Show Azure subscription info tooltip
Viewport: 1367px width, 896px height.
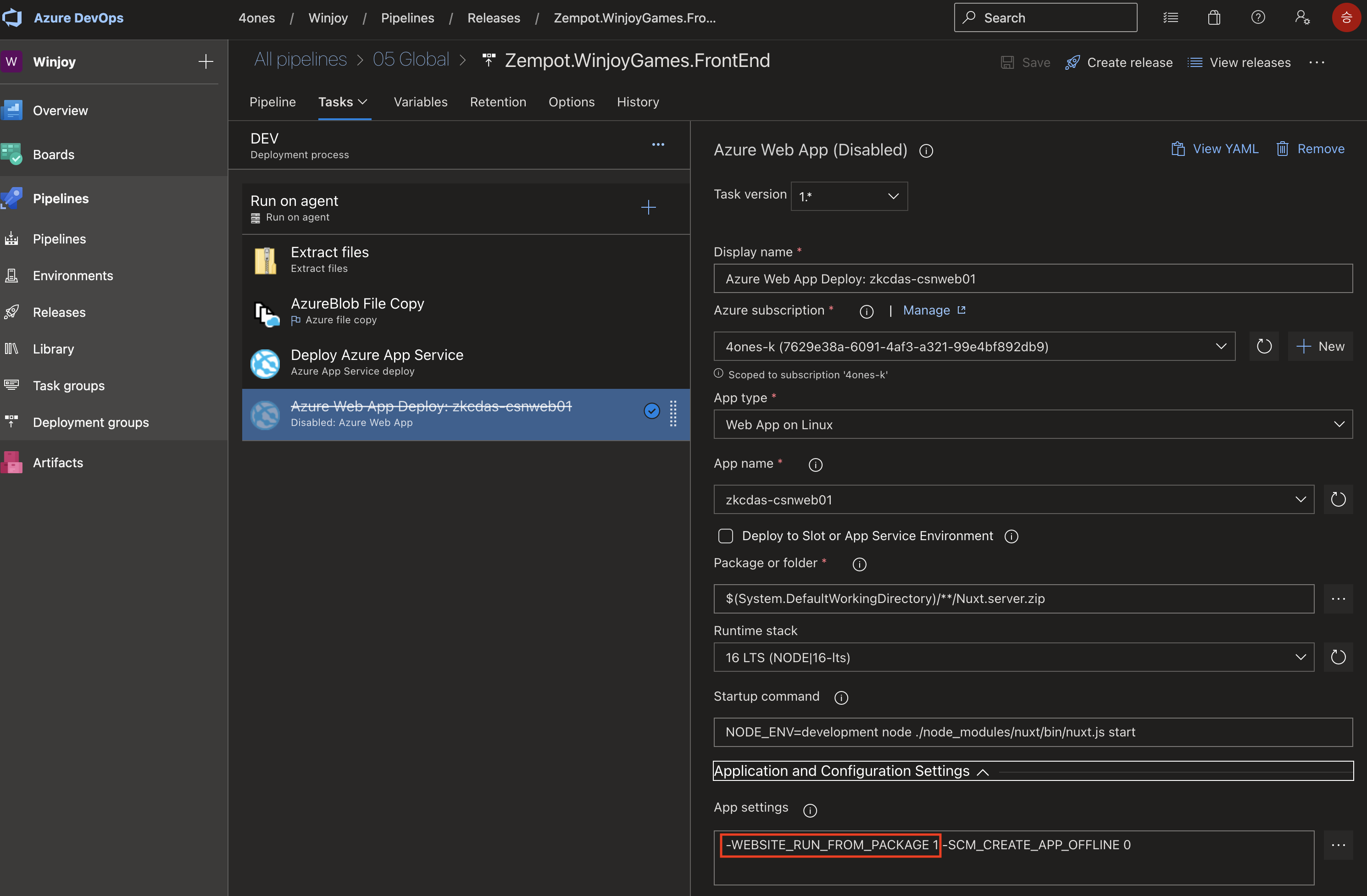(866, 311)
